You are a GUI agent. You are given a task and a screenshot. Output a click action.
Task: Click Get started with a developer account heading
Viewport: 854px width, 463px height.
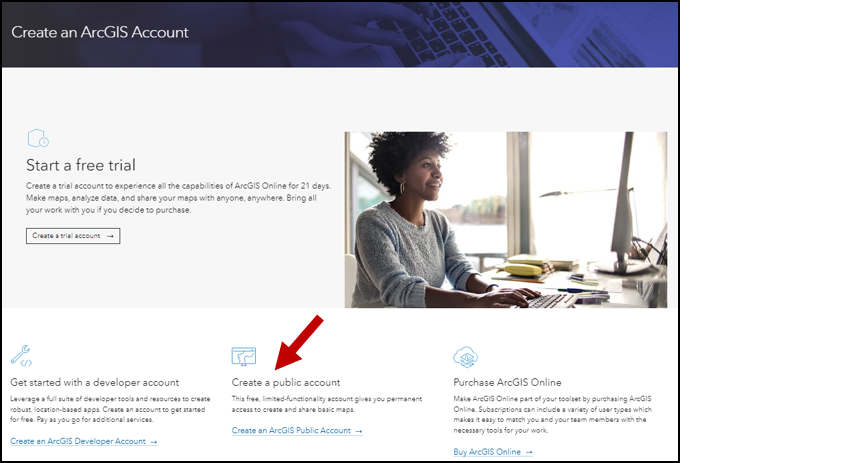(95, 382)
